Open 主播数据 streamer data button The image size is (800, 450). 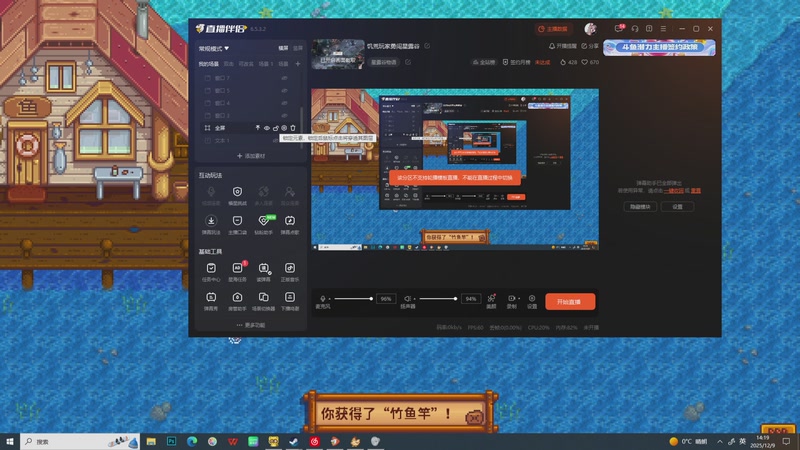tap(553, 29)
